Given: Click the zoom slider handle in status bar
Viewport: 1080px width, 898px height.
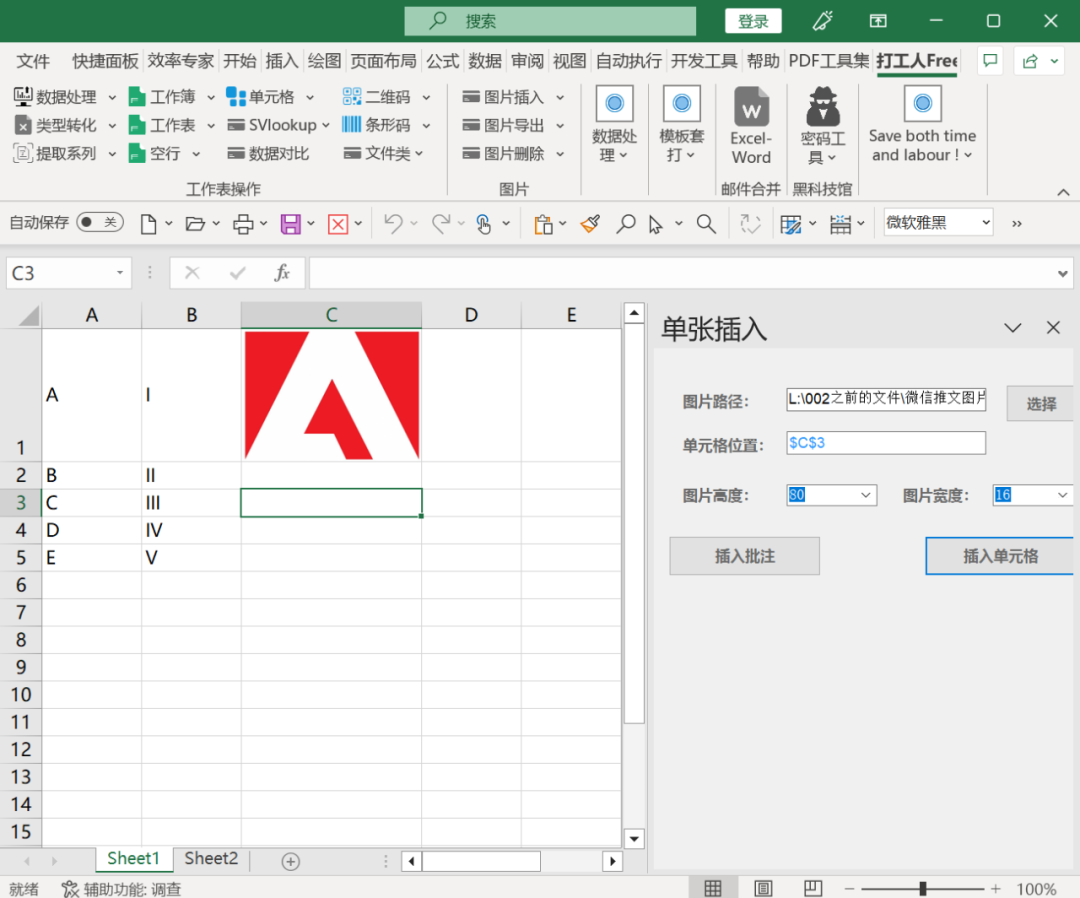Looking at the screenshot, I should [923, 888].
